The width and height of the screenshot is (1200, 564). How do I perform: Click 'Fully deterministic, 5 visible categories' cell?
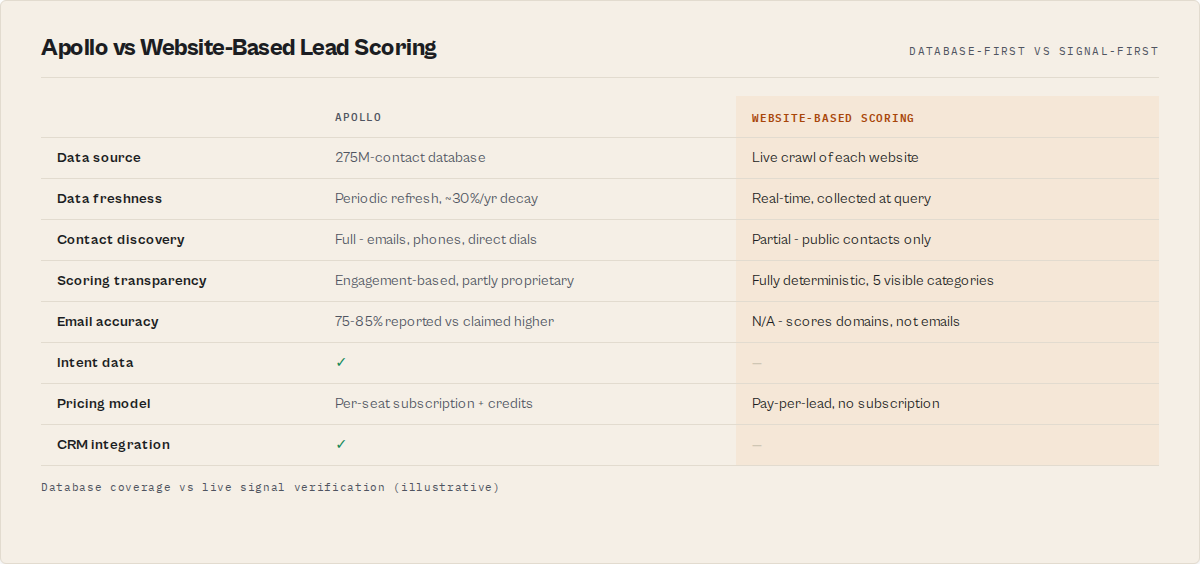point(873,280)
